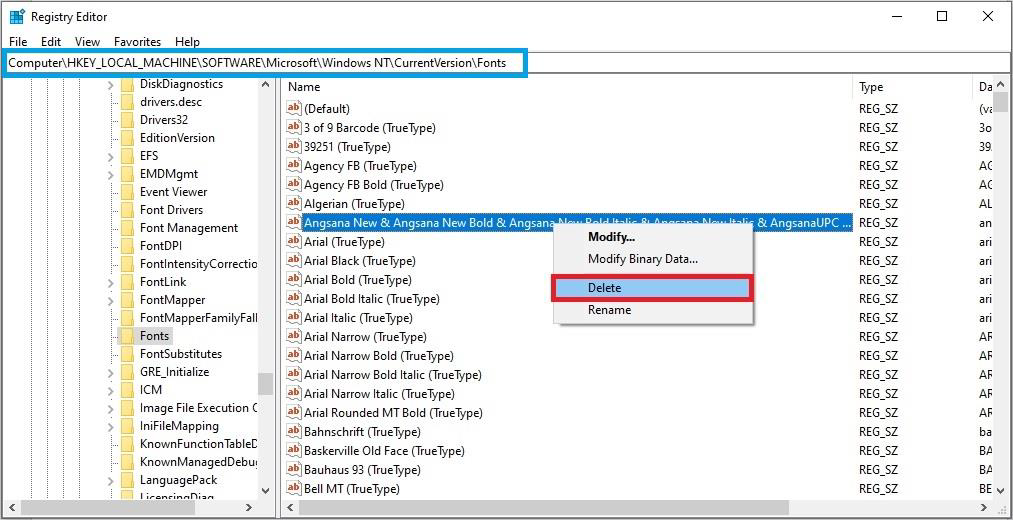Click the icon beside Bauhaus 93 (TrueType)
Screen dimensions: 1013x520
click(x=294, y=470)
